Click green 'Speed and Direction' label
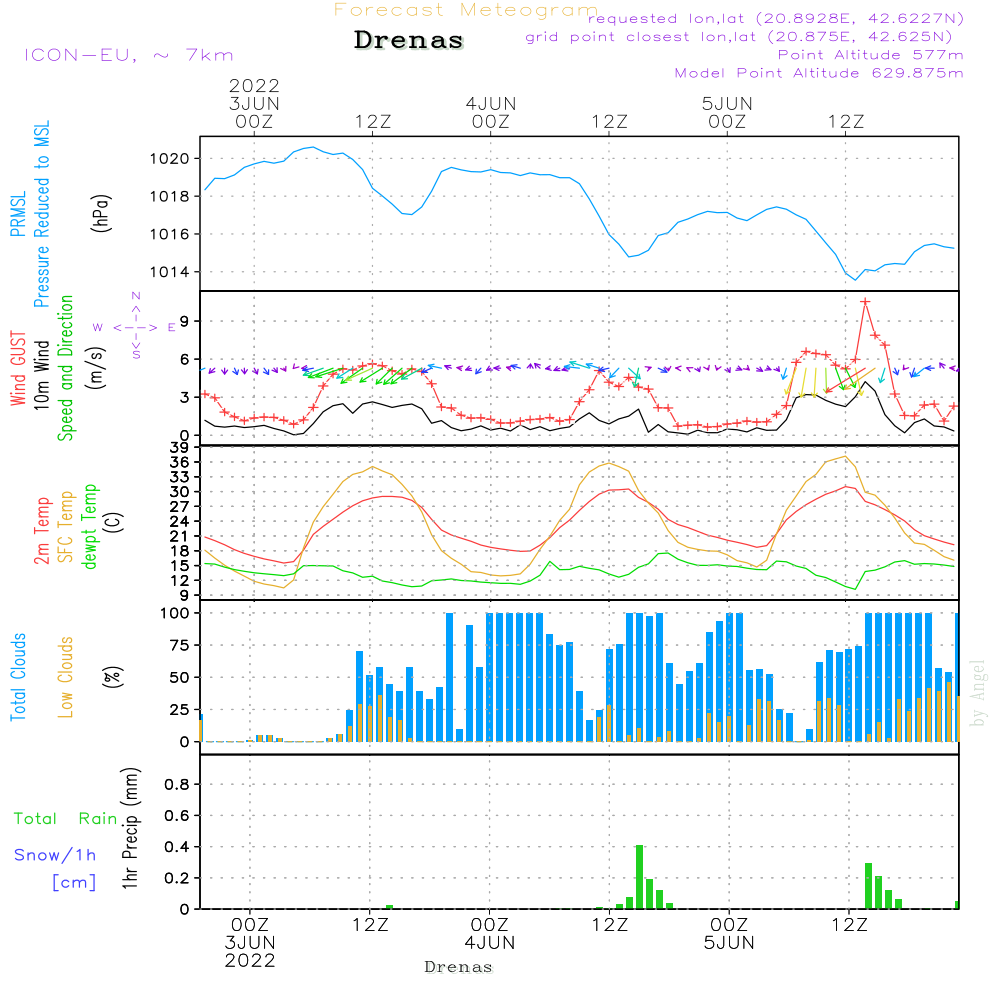 [x=66, y=368]
